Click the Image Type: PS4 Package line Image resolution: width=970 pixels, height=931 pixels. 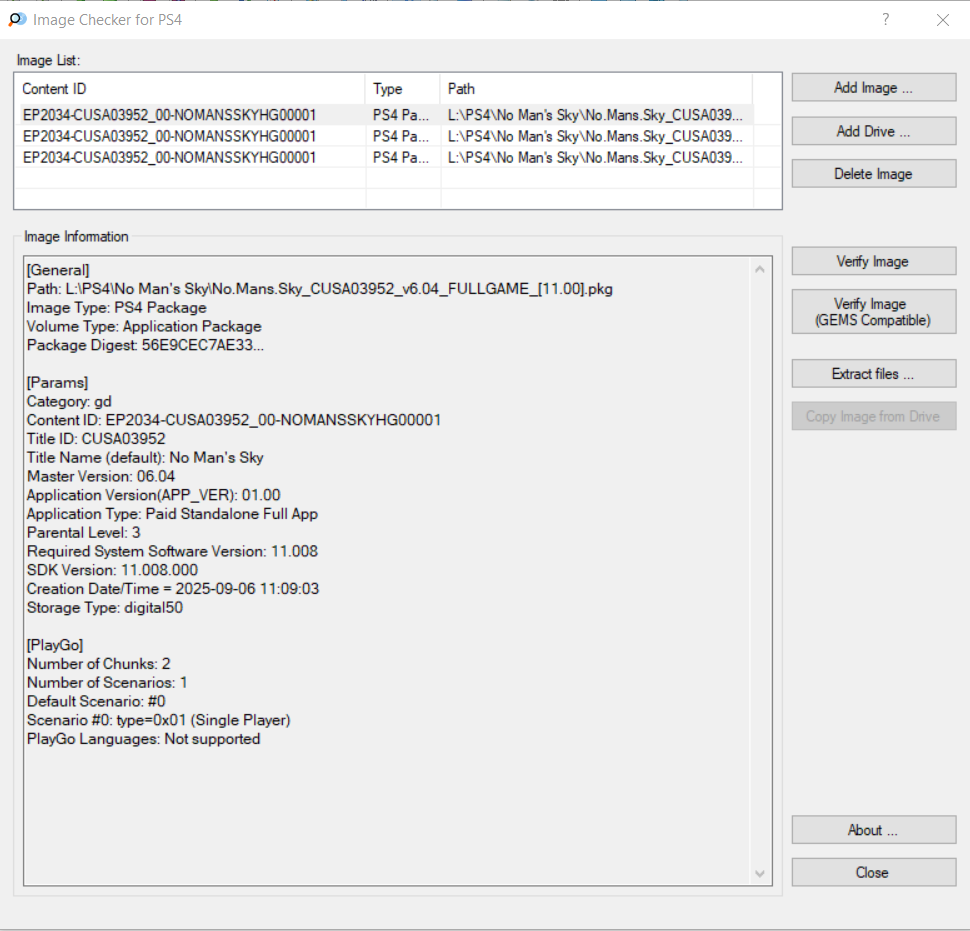(117, 308)
